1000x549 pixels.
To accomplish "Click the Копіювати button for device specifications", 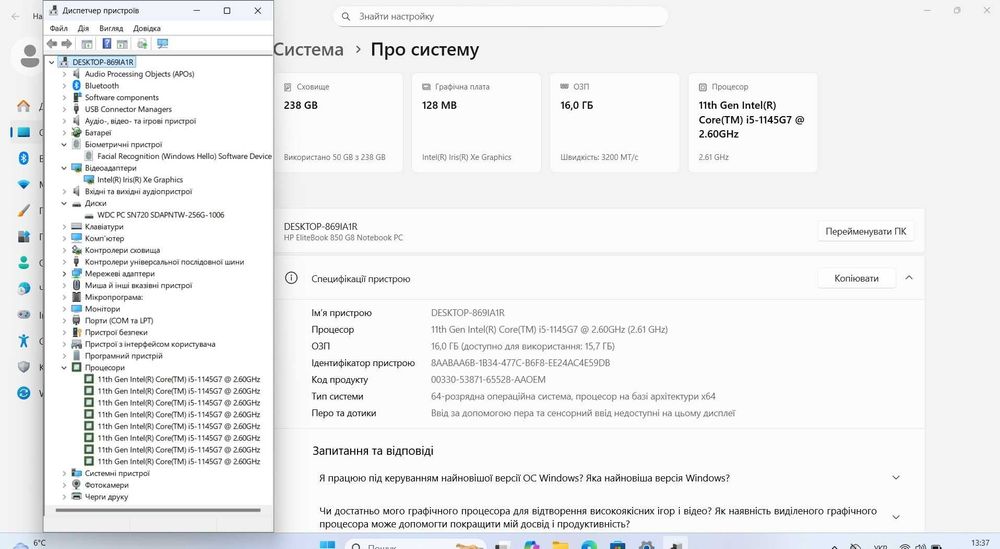I will point(856,278).
